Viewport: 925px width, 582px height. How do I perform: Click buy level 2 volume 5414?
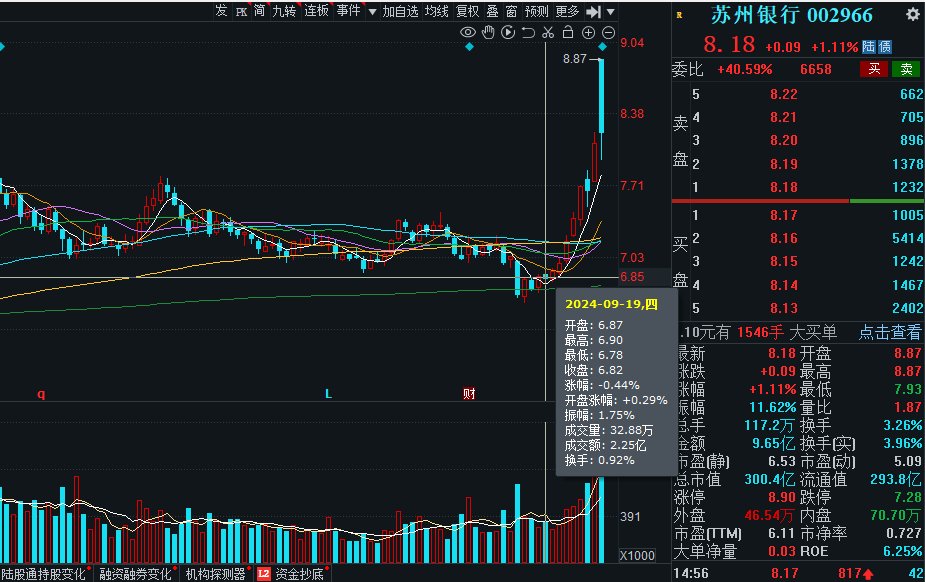[907, 238]
